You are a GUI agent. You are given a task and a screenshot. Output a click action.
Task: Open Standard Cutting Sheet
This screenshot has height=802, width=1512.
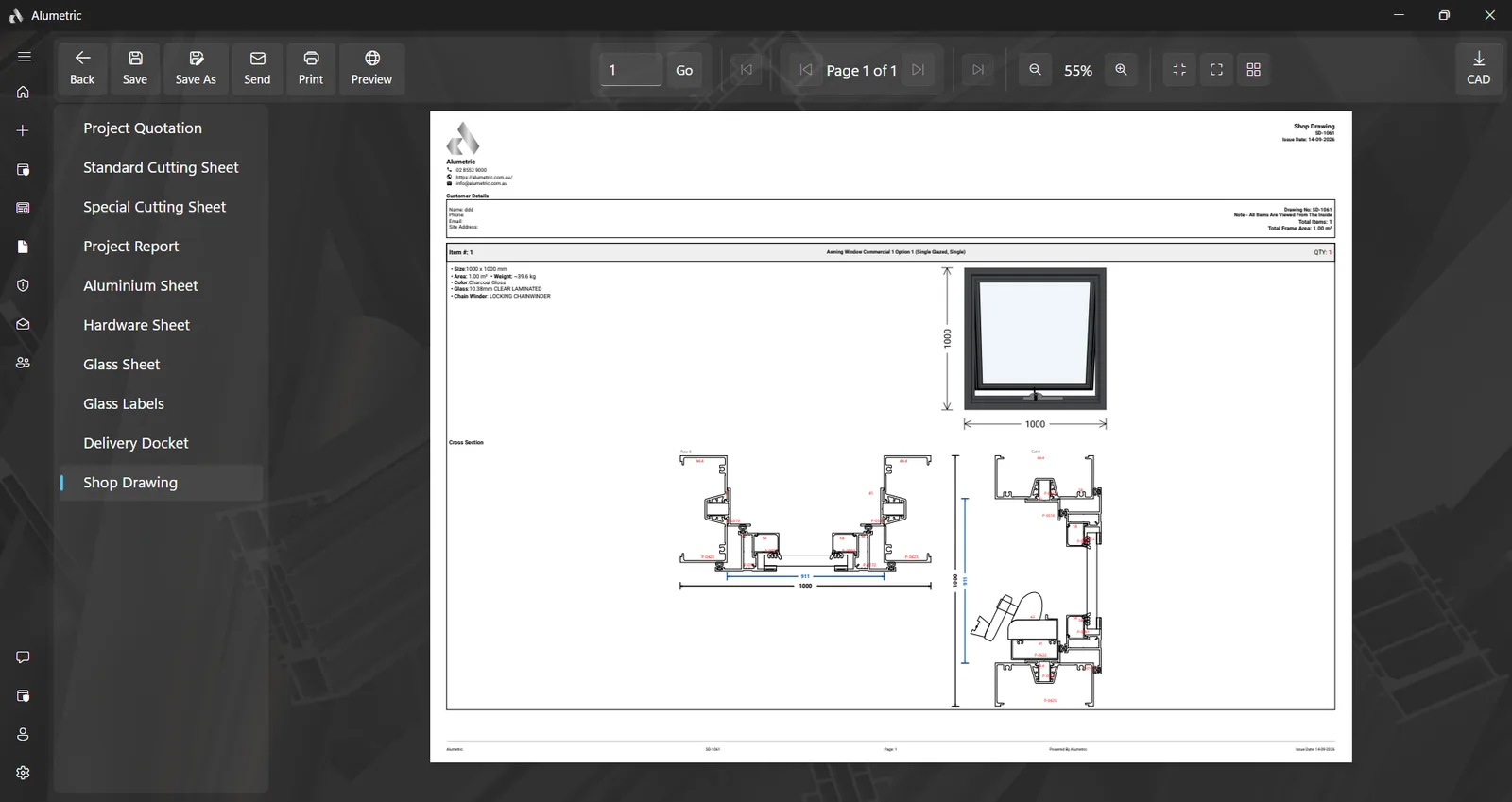coord(162,167)
